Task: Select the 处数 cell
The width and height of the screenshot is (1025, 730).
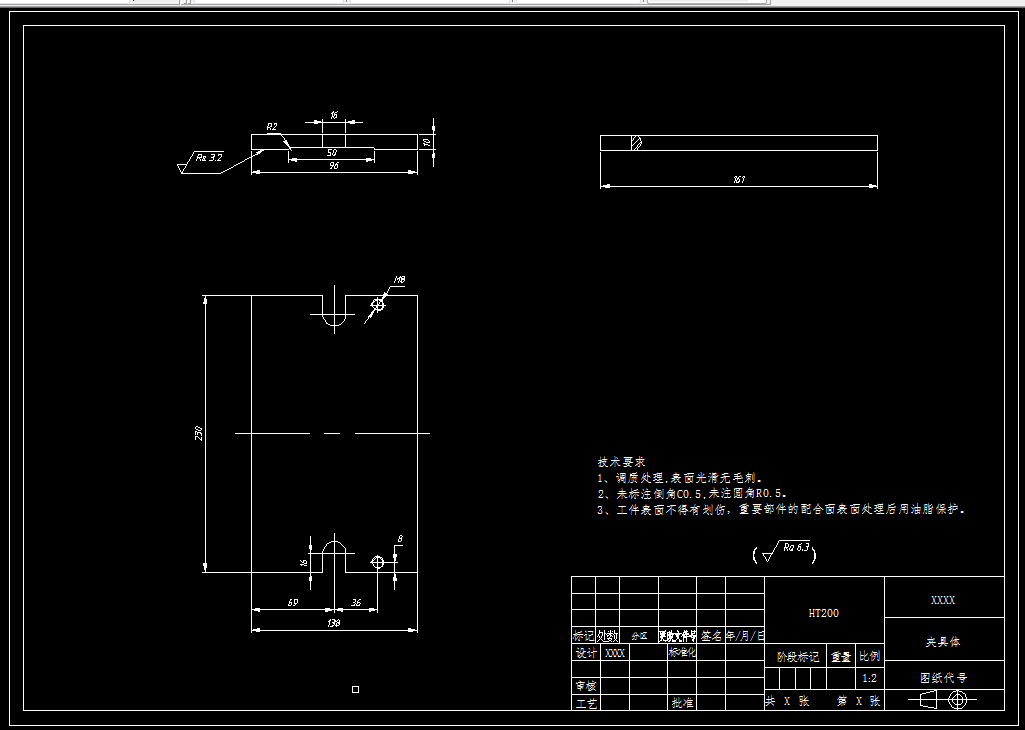Action: [607, 635]
